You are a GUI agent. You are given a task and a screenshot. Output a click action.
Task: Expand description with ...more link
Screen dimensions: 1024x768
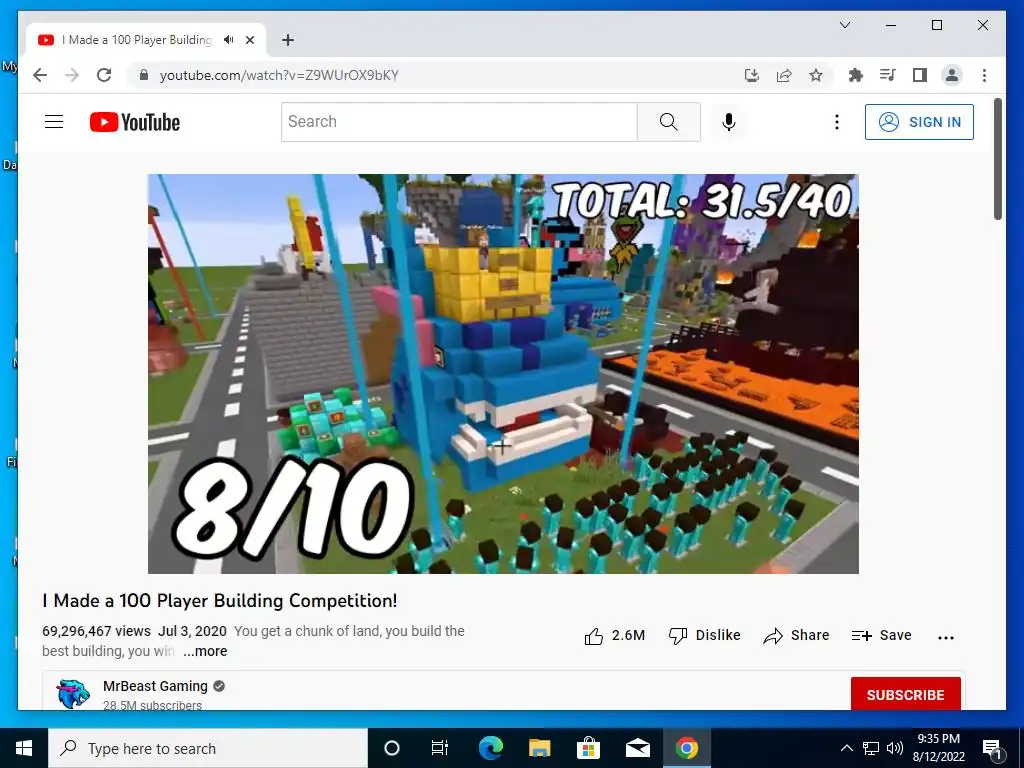coord(205,651)
